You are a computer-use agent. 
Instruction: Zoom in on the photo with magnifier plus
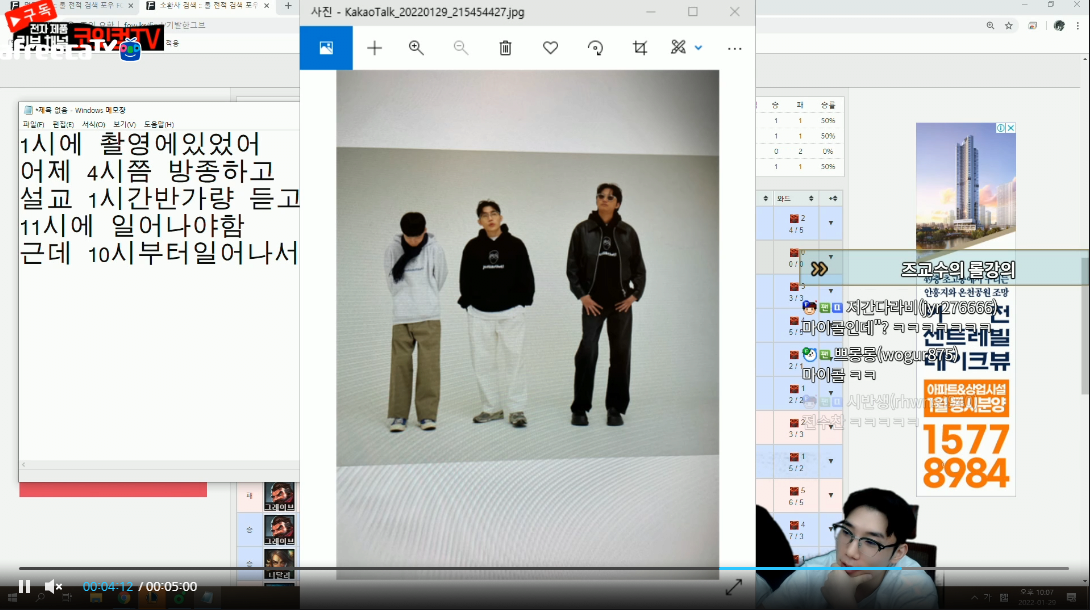point(416,48)
